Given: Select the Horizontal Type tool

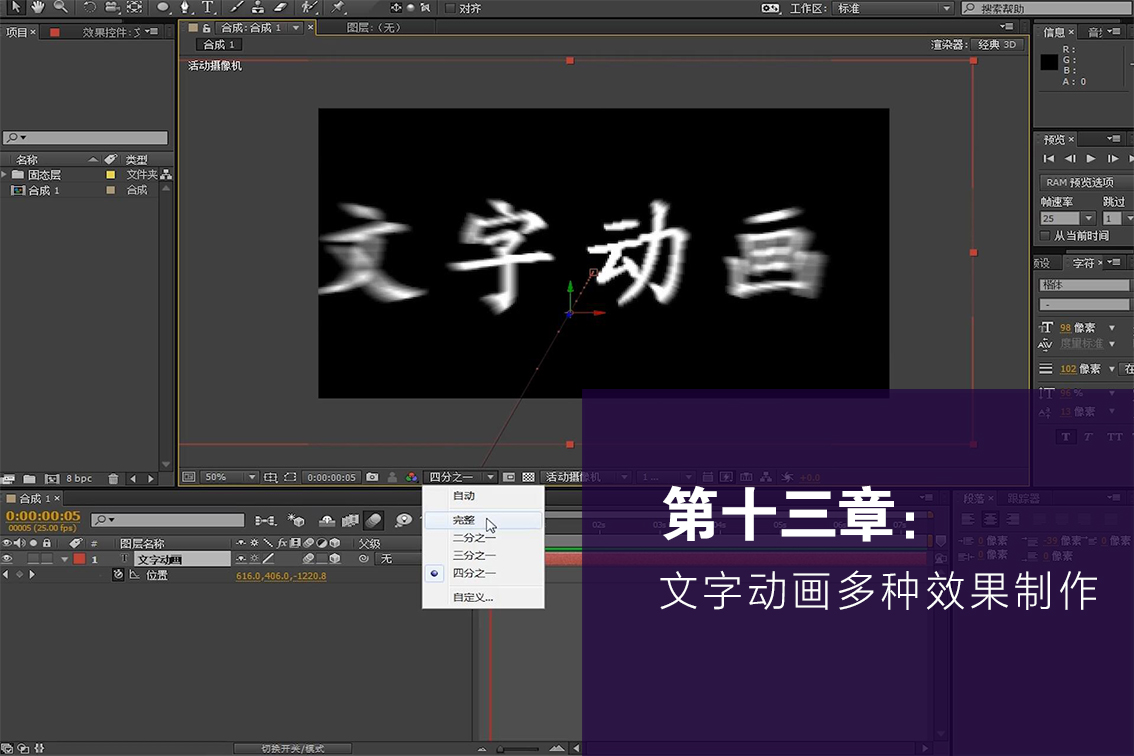Looking at the screenshot, I should (208, 7).
